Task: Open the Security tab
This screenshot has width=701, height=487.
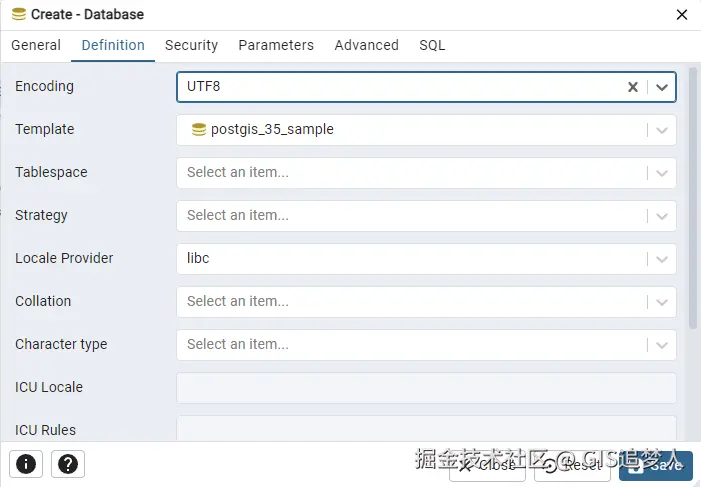Action: (191, 45)
